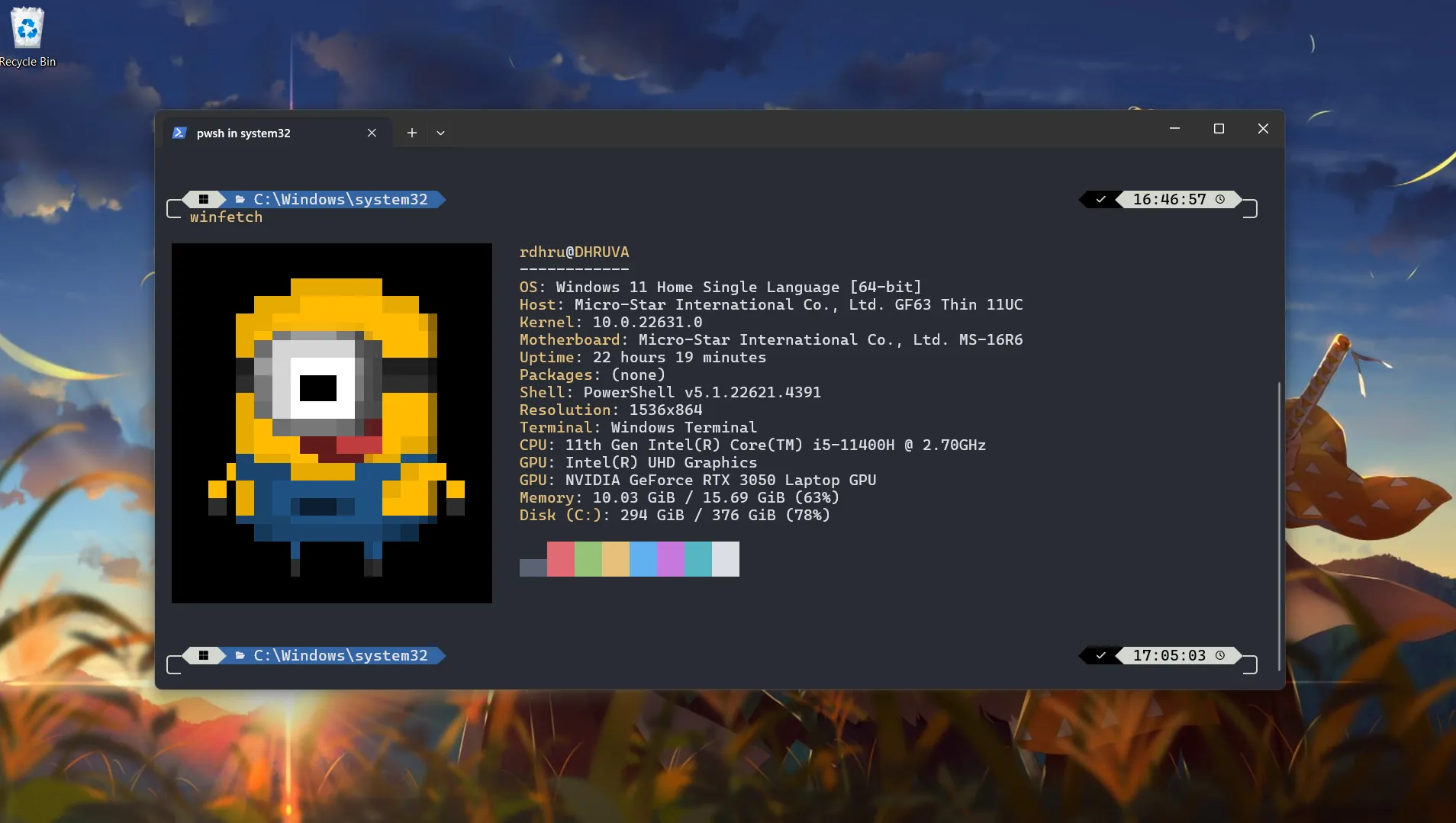Click the OS: Windows 11 Home line
Viewport: 1456px width, 823px height.
[720, 287]
